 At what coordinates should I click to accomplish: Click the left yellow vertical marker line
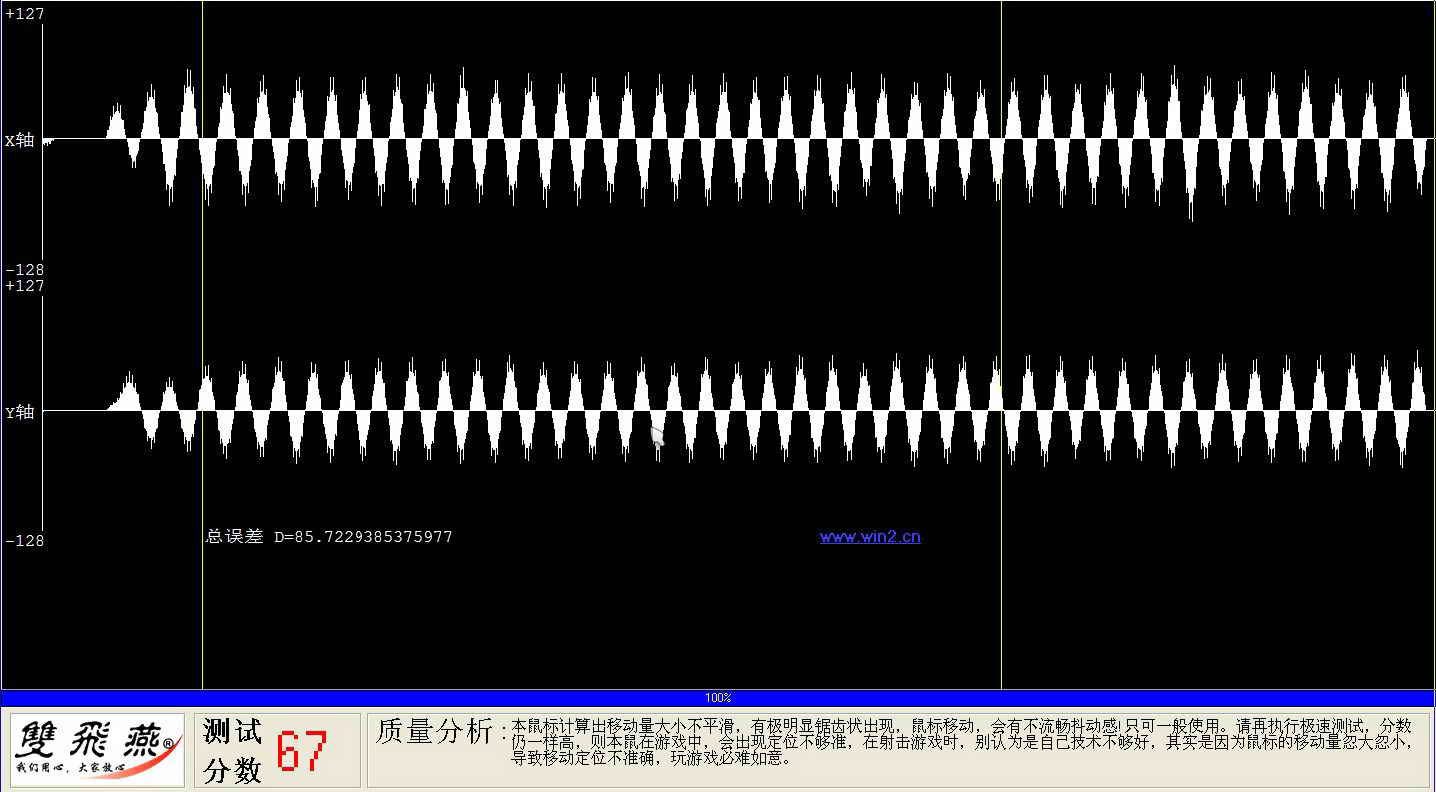click(202, 600)
